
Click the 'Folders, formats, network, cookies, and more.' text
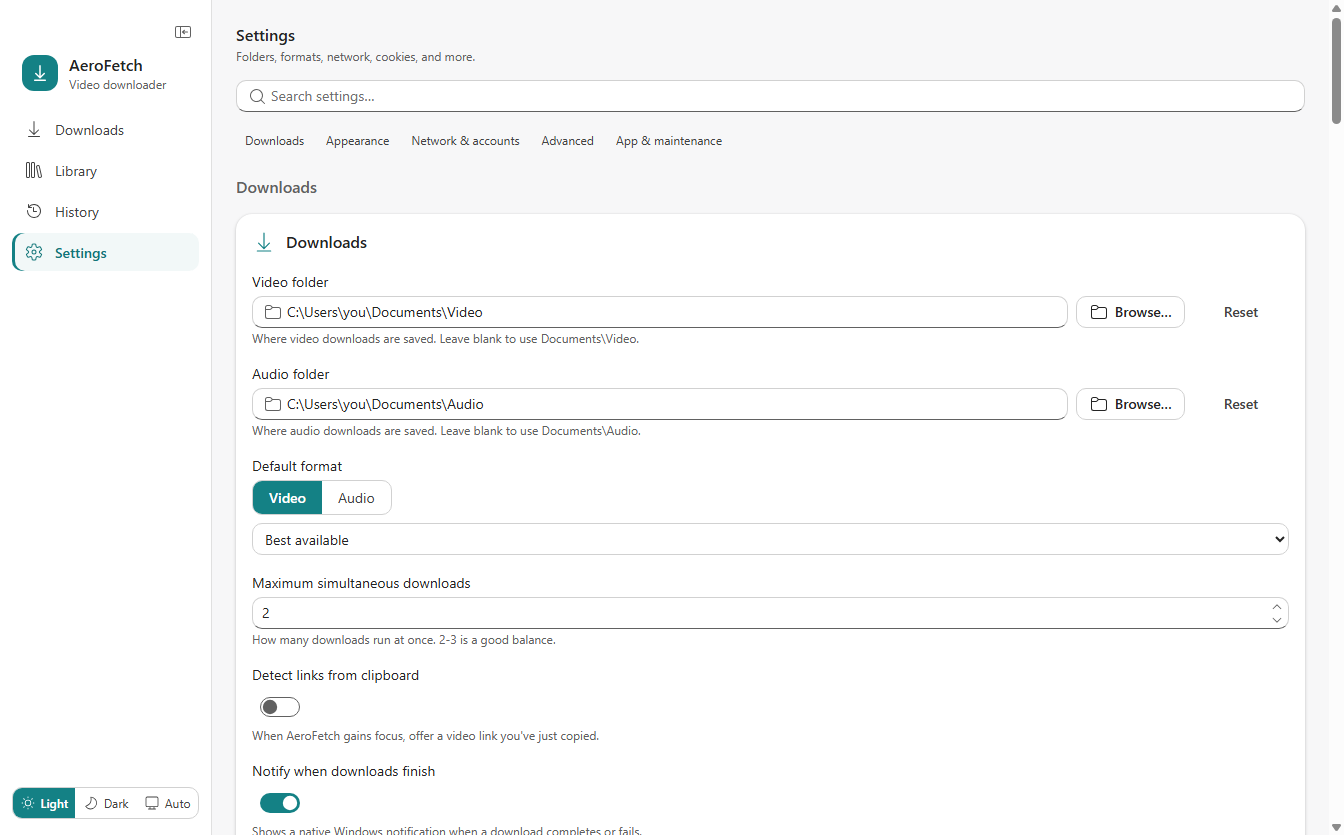point(355,57)
